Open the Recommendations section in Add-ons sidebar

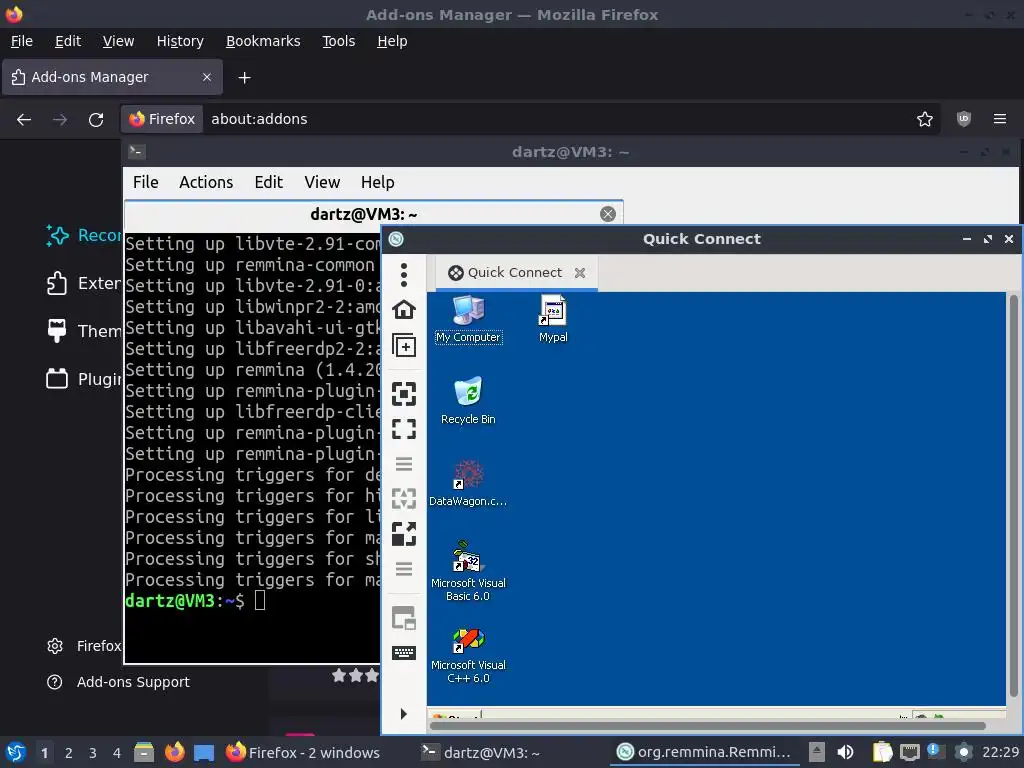coord(83,235)
